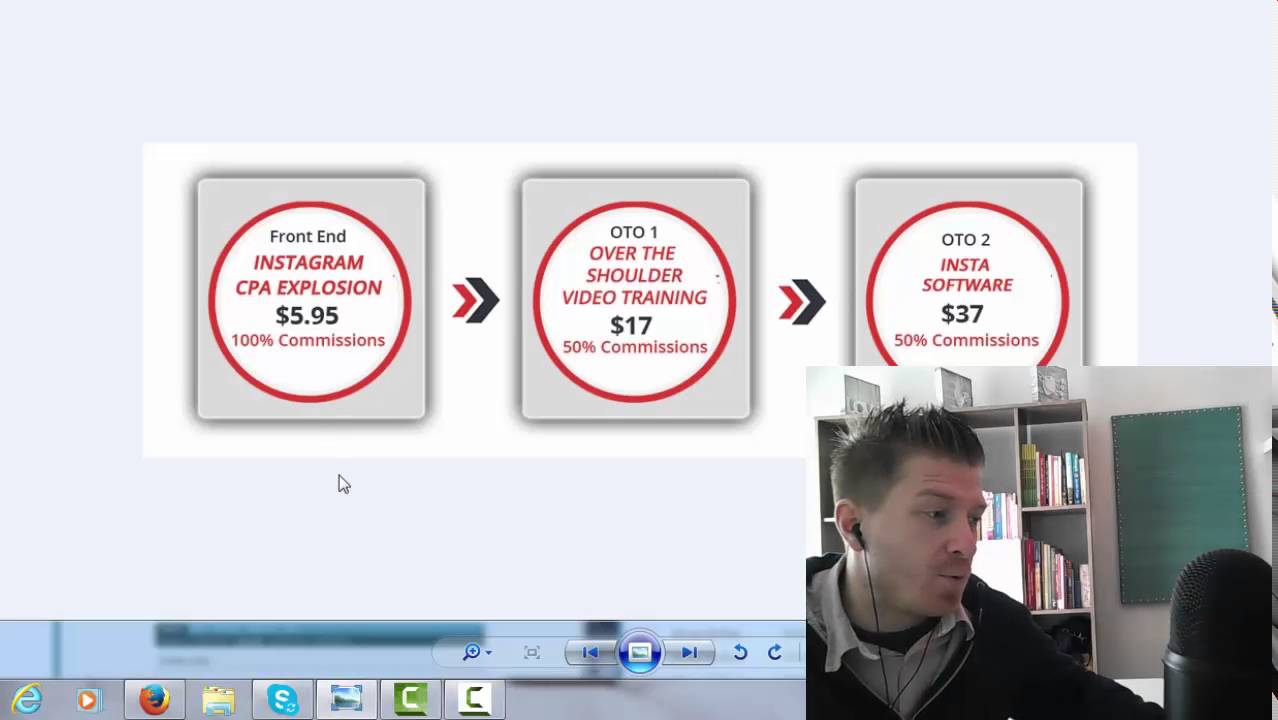Screen dimensions: 1278x720
Task: Open the green Camtasia taskbar icon
Action: click(x=410, y=699)
